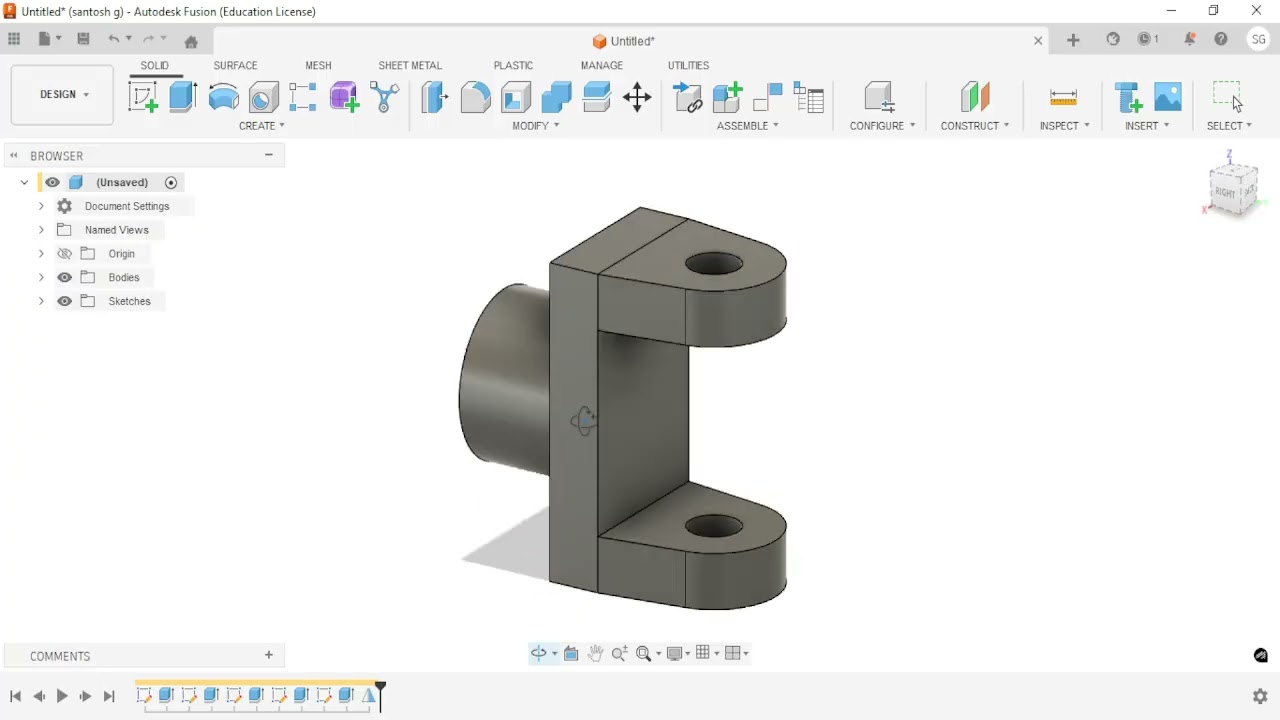Open a new design tab with plus
The width and height of the screenshot is (1280, 720).
(x=1073, y=40)
